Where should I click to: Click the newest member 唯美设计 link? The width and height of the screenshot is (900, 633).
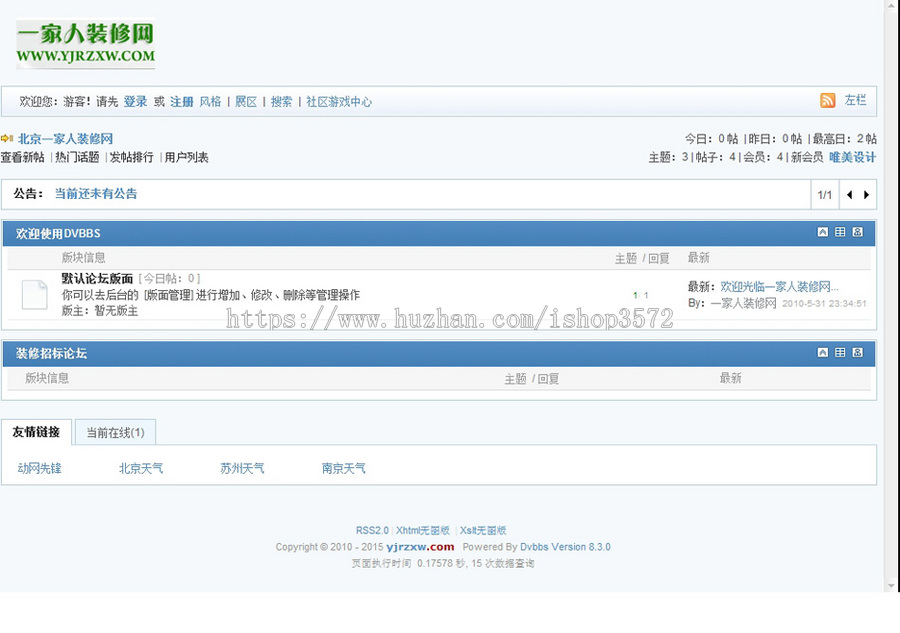click(853, 157)
